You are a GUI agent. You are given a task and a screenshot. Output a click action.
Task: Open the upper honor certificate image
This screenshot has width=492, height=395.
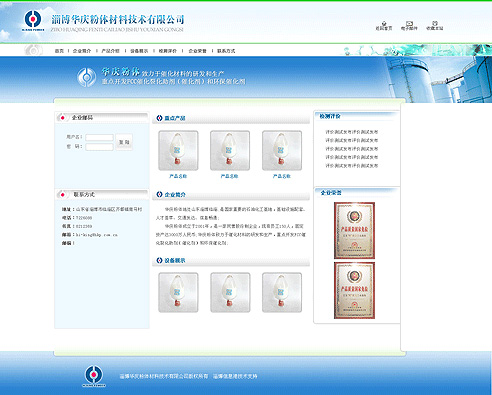click(354, 230)
